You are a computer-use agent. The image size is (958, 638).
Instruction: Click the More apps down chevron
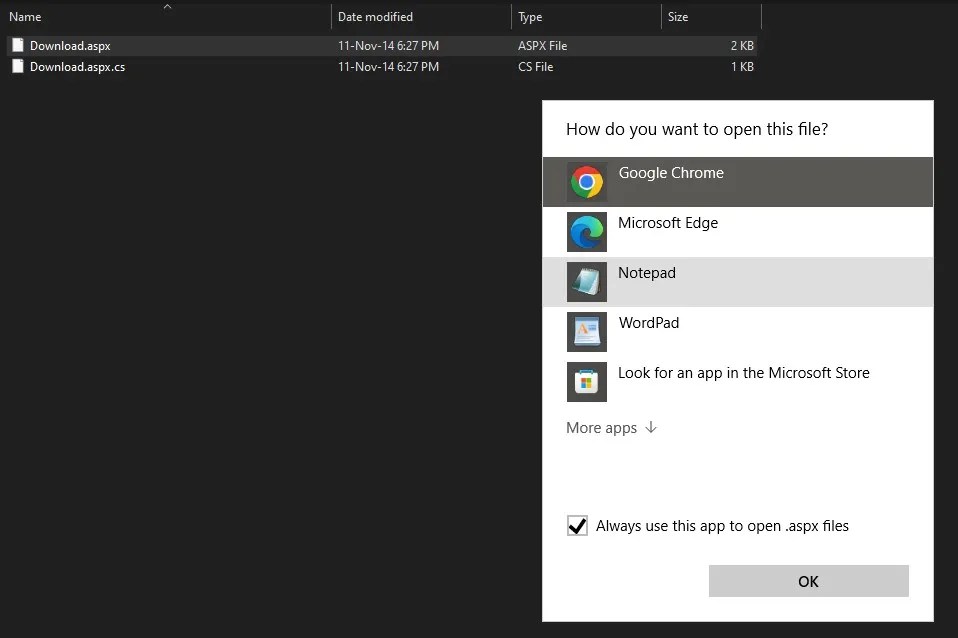(x=650, y=427)
